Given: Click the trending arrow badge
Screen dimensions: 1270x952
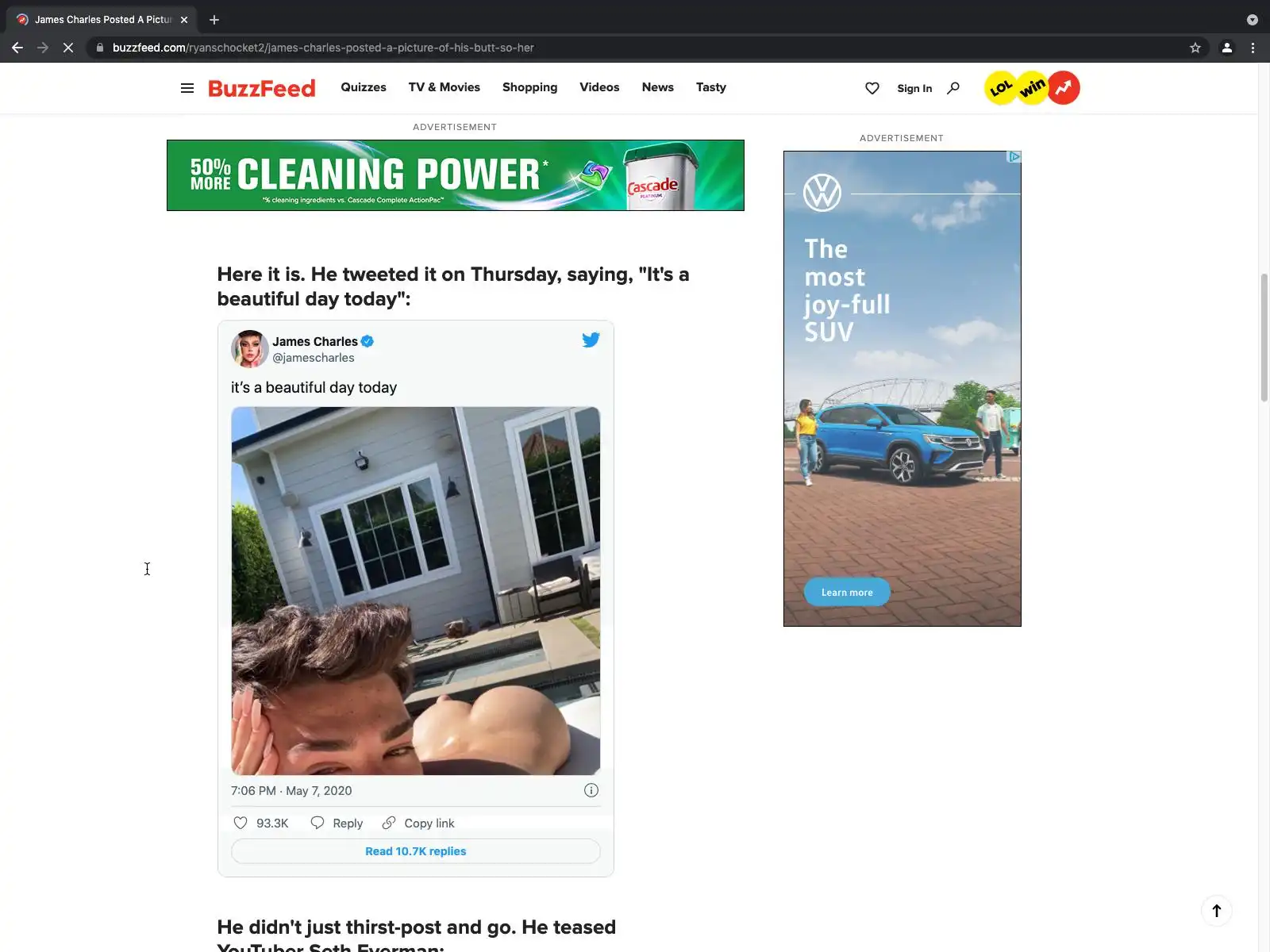Looking at the screenshot, I should [1064, 88].
